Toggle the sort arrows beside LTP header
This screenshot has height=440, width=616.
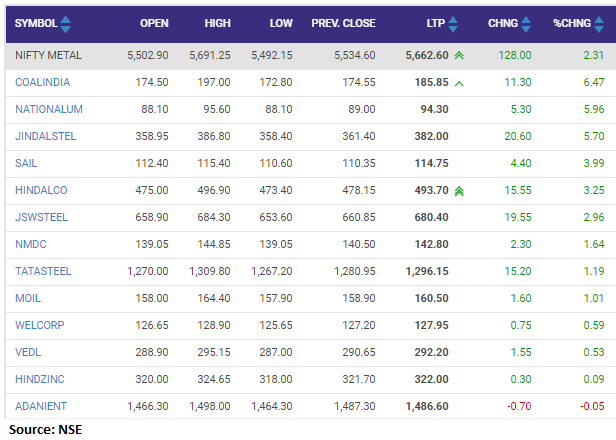452,23
